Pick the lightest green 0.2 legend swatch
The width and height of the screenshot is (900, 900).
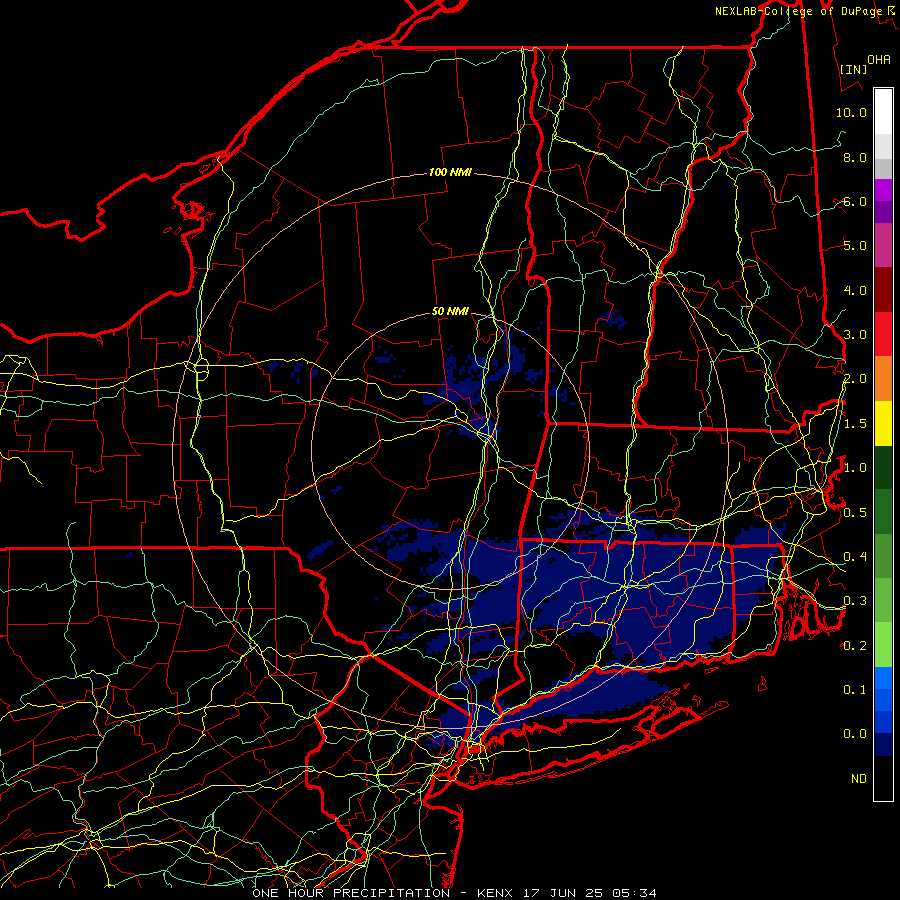tap(883, 645)
